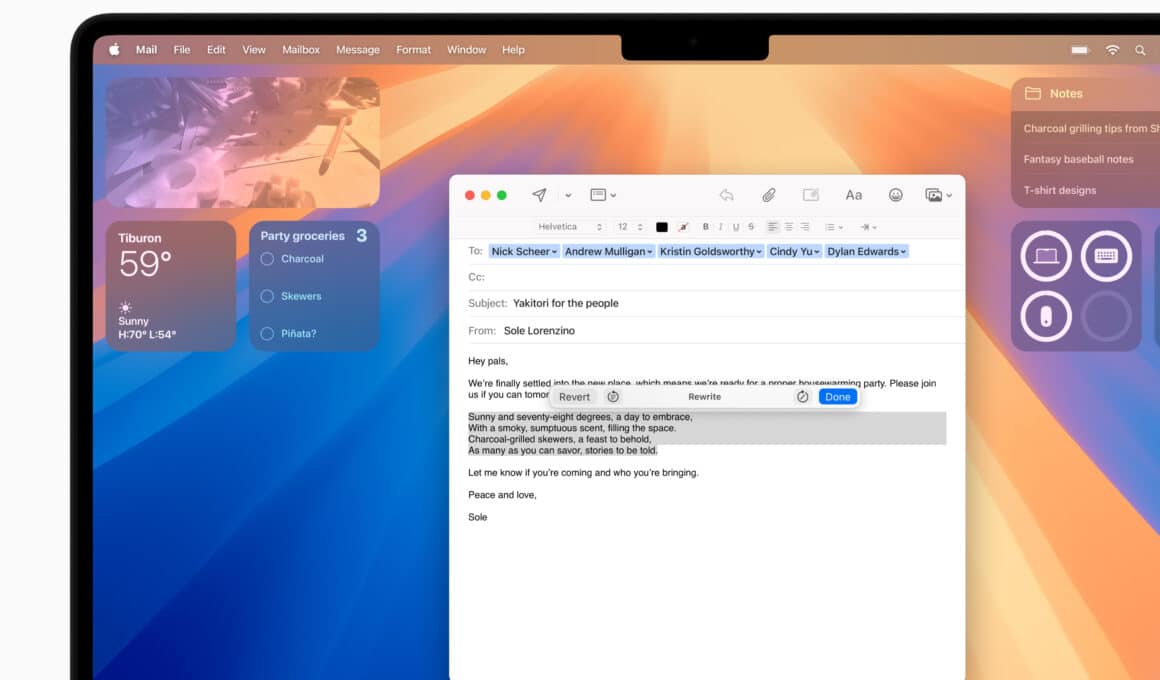Align text left
The image size is (1160, 680).
772,226
